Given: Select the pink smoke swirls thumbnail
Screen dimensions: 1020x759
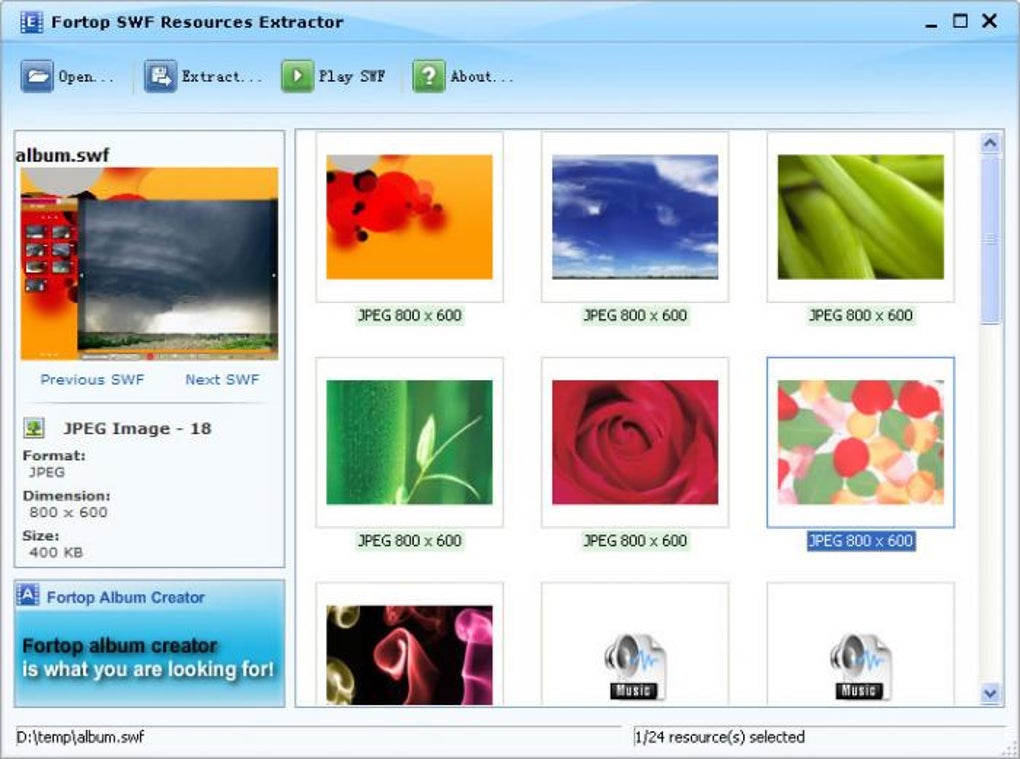Looking at the screenshot, I should point(409,655).
